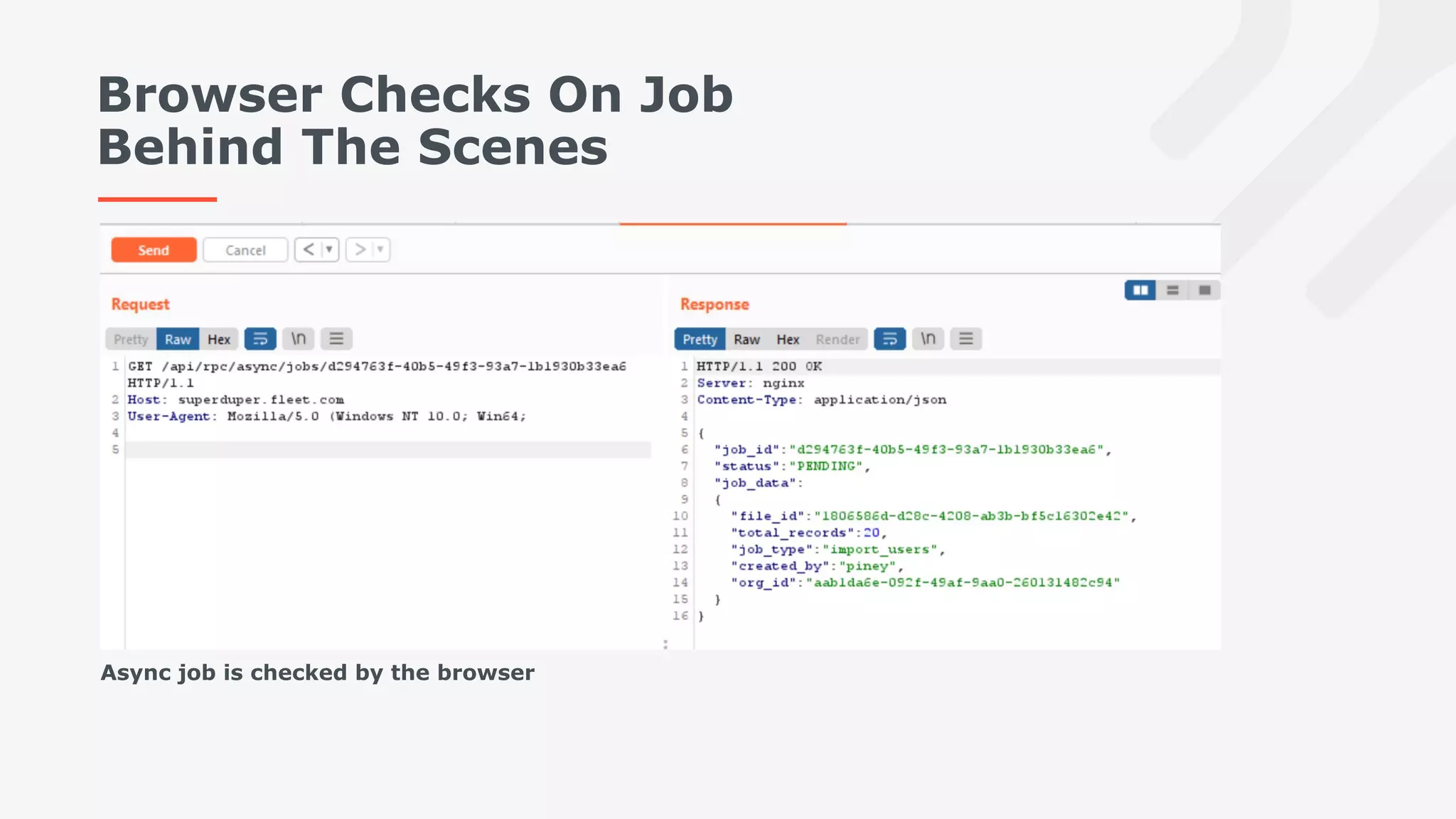Open the forward history dropdown arrow
1456x819 pixels.
pos(380,250)
